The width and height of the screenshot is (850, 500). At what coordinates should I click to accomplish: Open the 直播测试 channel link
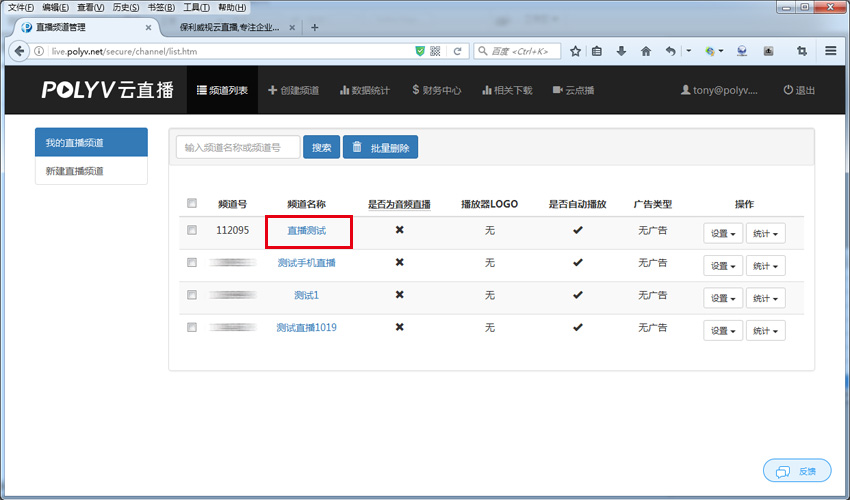pos(306,231)
